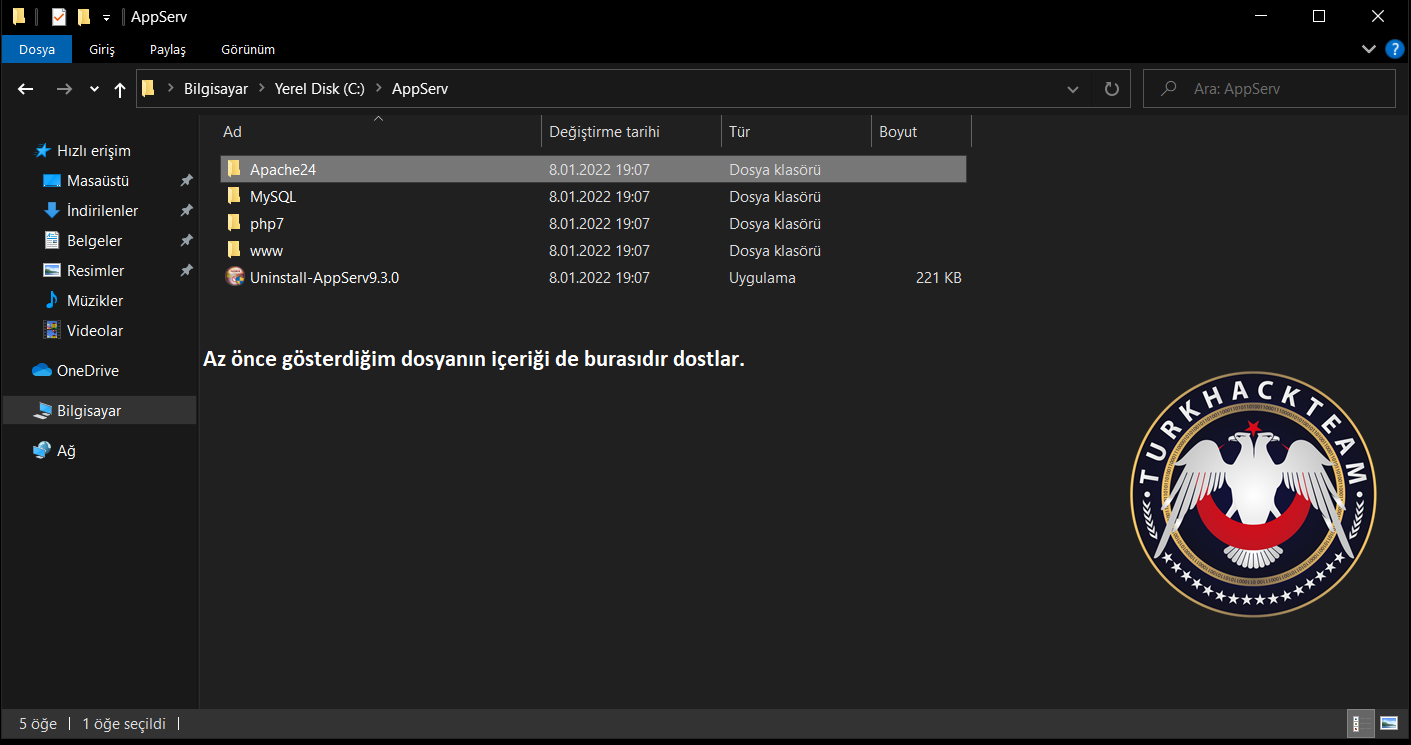Select the www folder icon
This screenshot has height=745, width=1411.
click(x=234, y=250)
